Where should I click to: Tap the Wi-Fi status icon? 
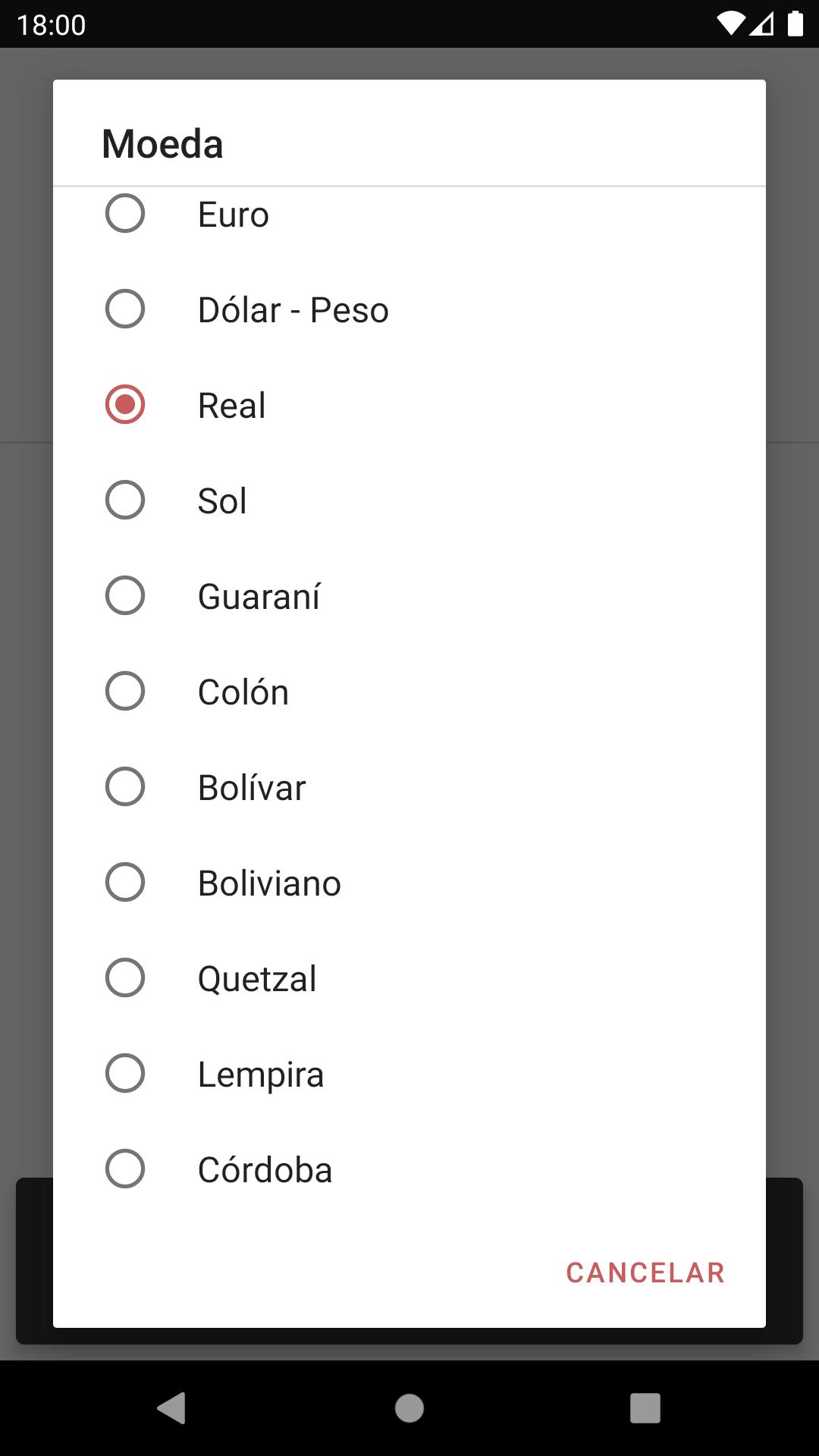click(731, 24)
